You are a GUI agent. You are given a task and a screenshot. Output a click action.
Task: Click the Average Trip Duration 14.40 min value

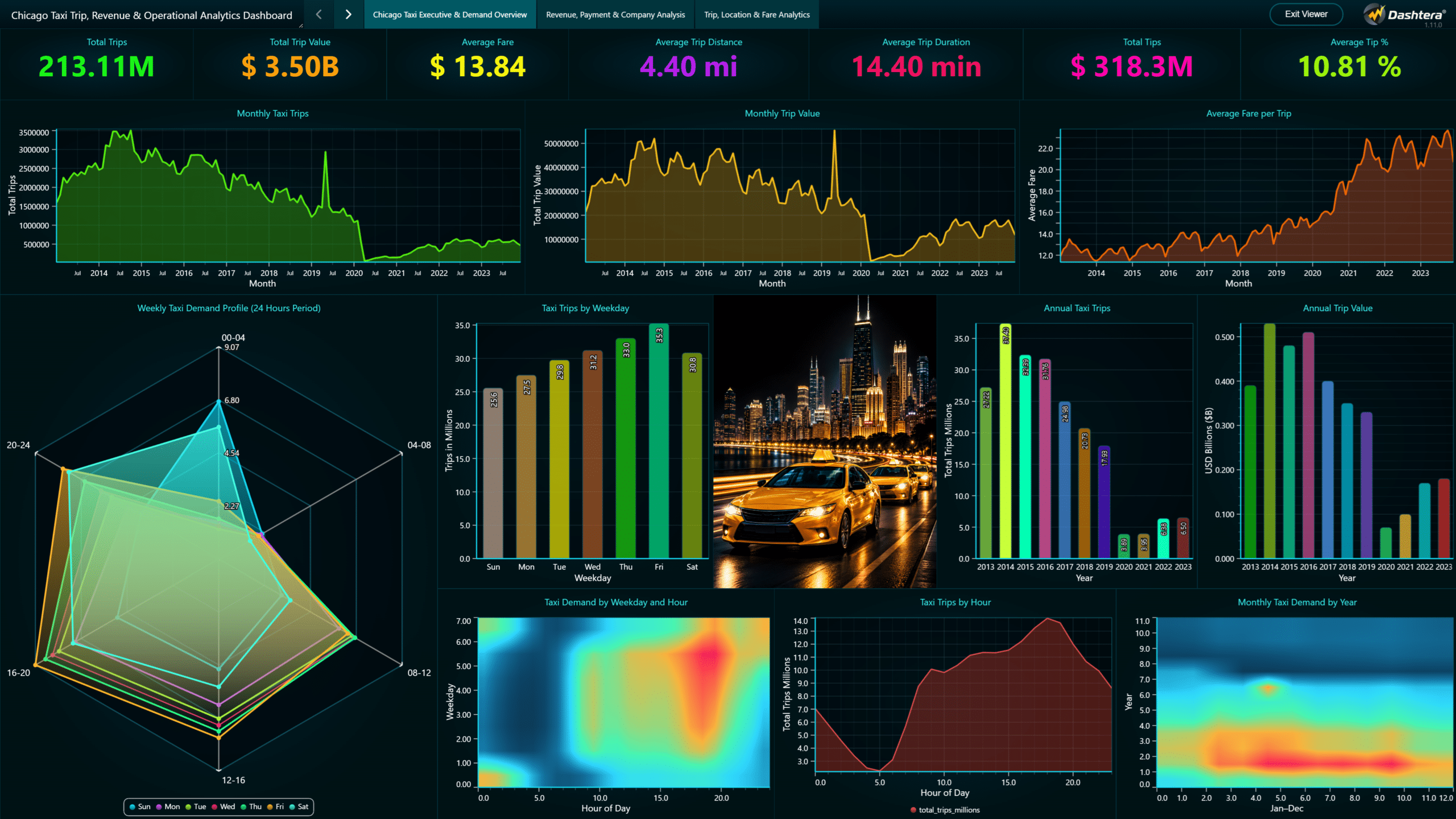pyautogui.click(x=916, y=67)
